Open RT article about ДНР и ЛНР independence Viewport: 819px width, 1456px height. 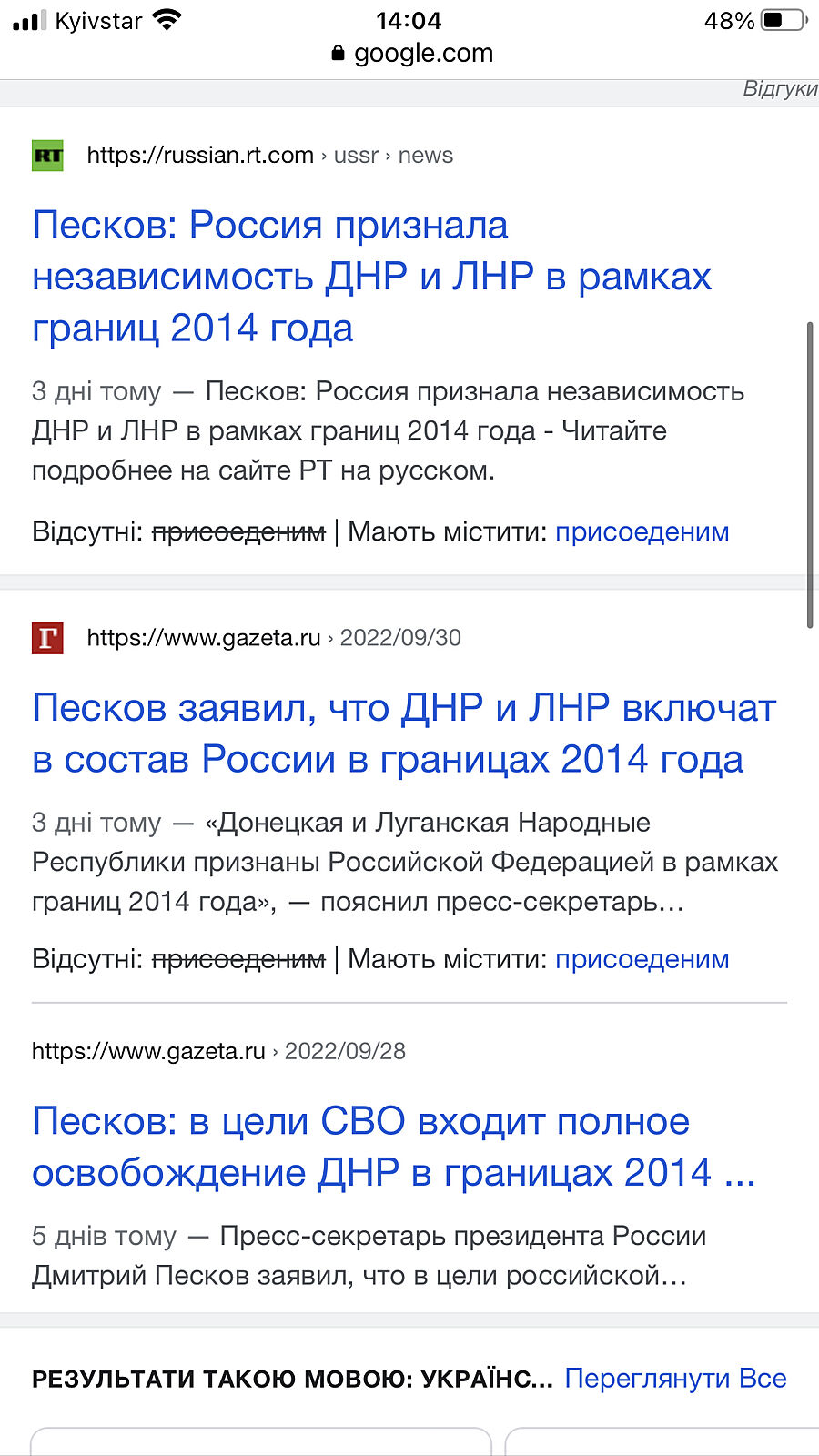pos(371,277)
